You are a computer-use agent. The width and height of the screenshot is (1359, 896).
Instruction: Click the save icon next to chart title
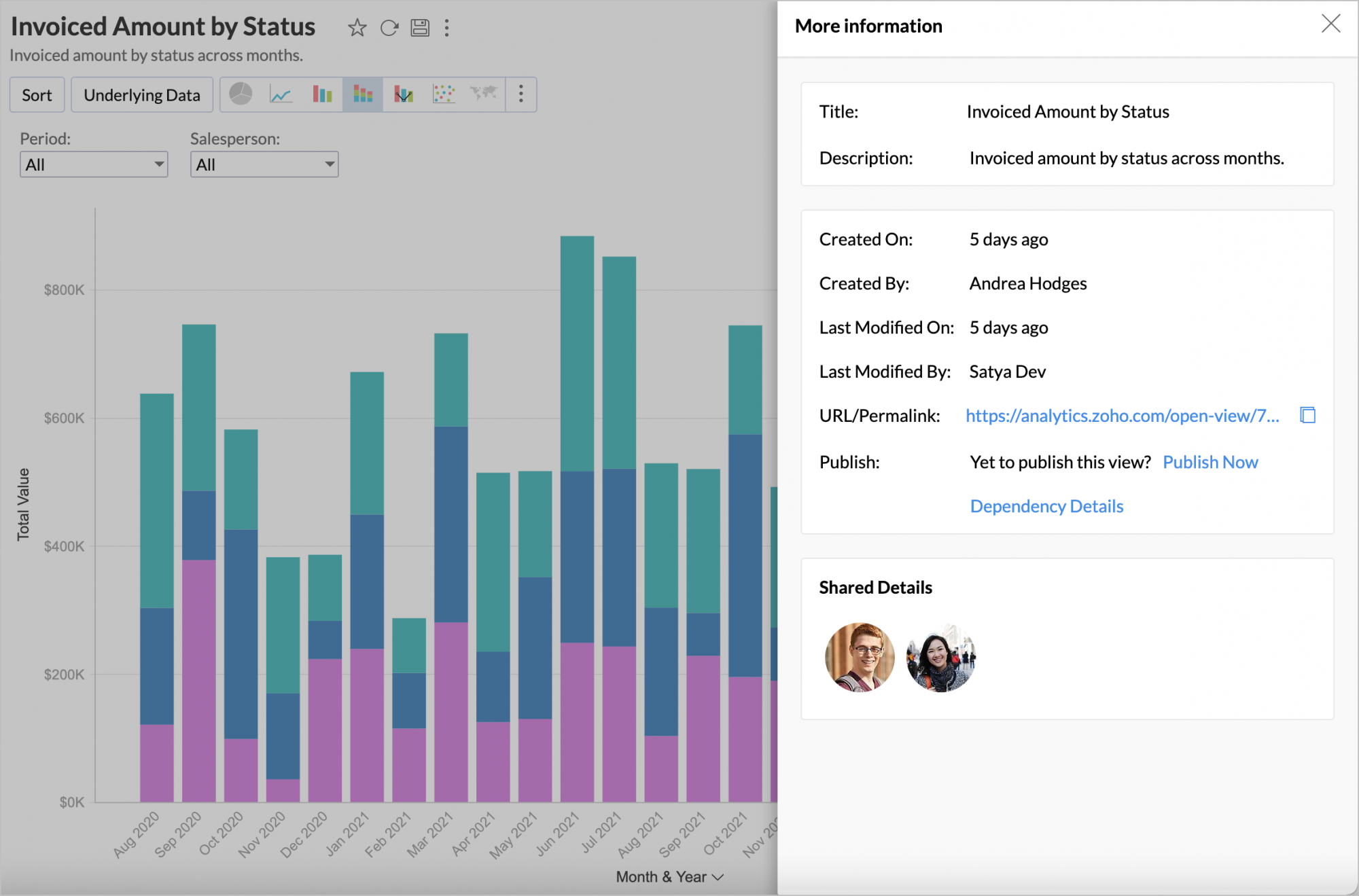click(x=420, y=28)
